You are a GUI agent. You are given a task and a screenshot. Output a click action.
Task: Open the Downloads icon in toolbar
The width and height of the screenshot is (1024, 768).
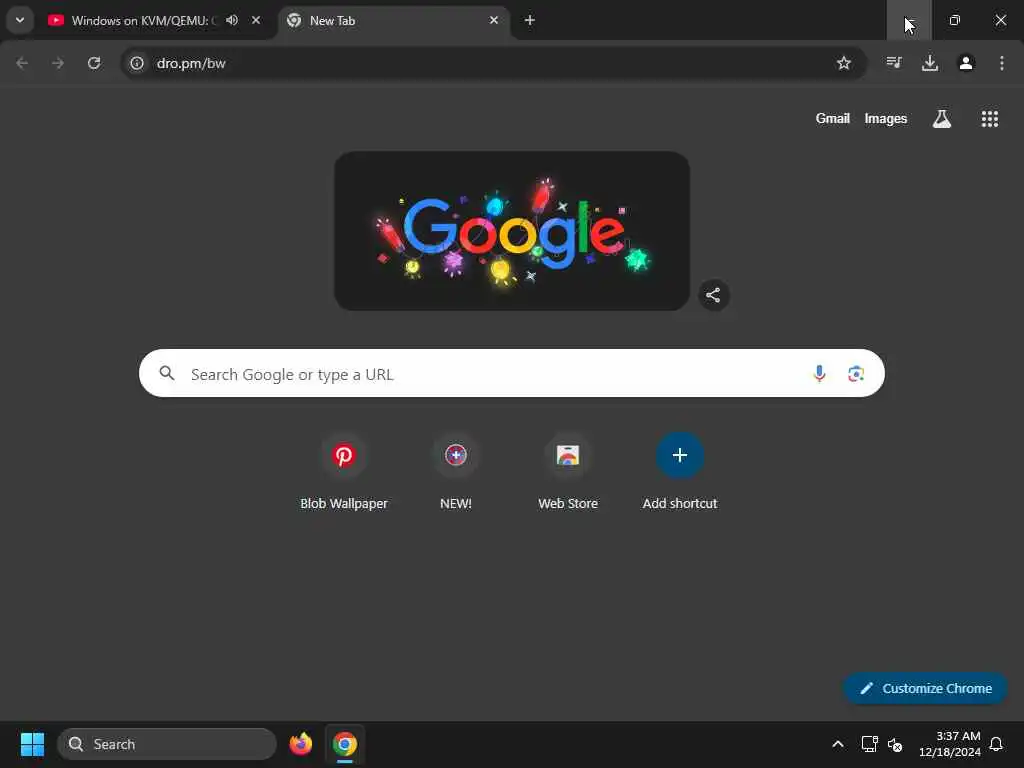[930, 63]
